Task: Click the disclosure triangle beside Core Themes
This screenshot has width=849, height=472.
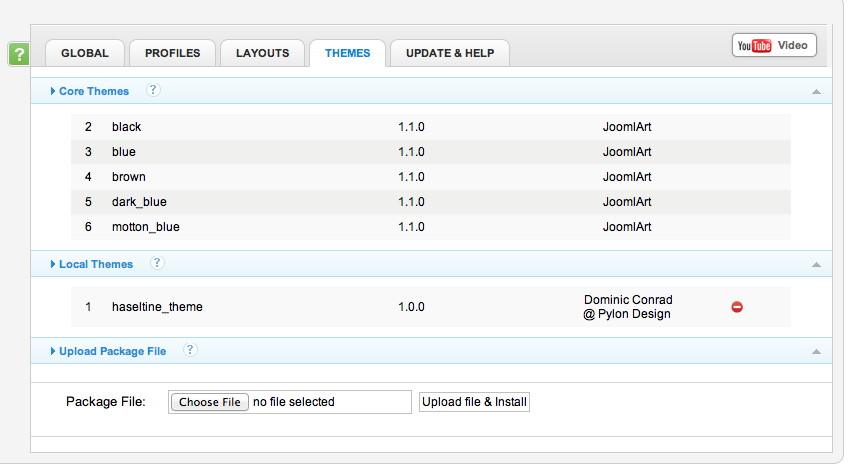Action: point(53,91)
